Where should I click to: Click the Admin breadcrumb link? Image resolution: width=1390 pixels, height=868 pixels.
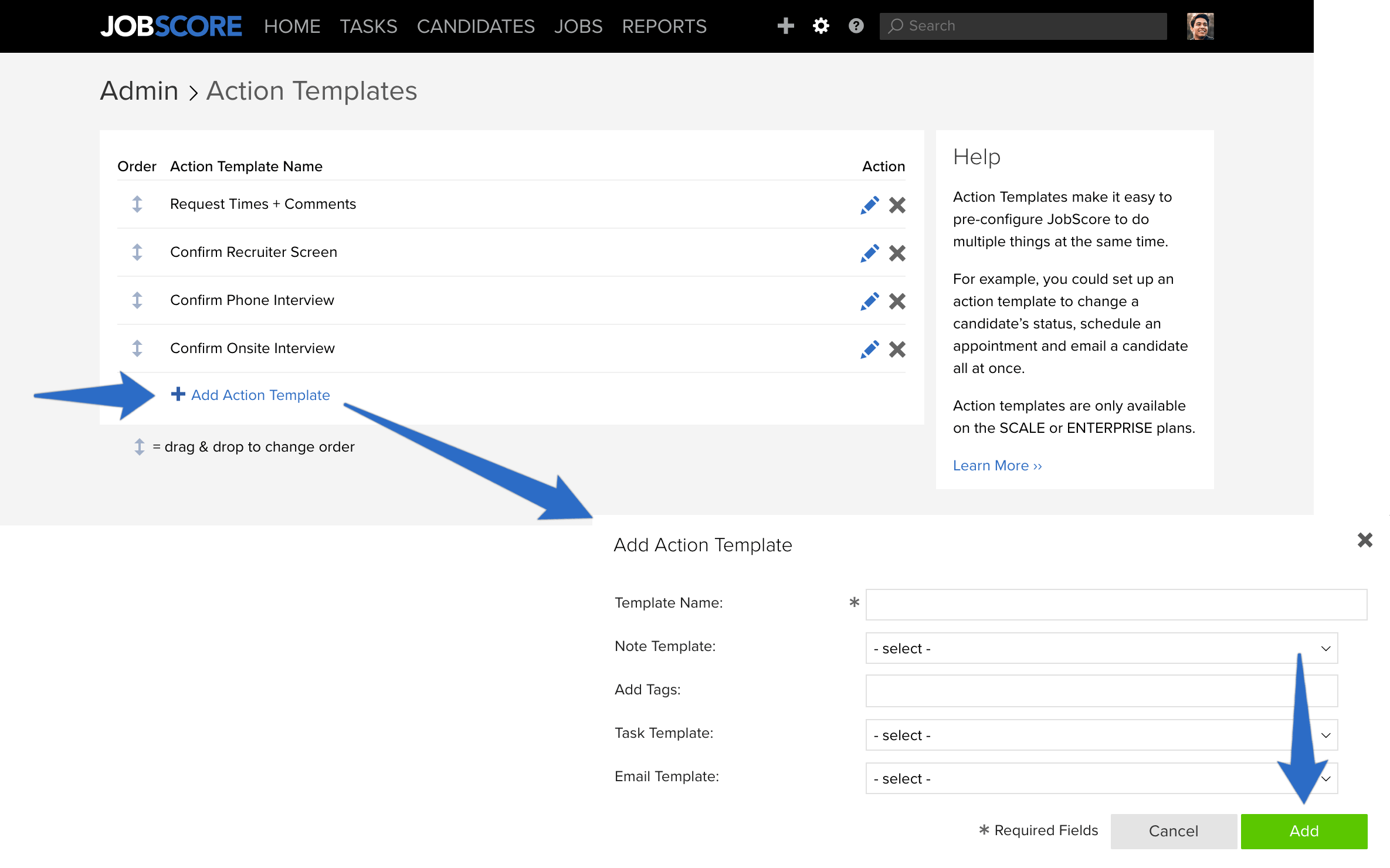(x=139, y=91)
